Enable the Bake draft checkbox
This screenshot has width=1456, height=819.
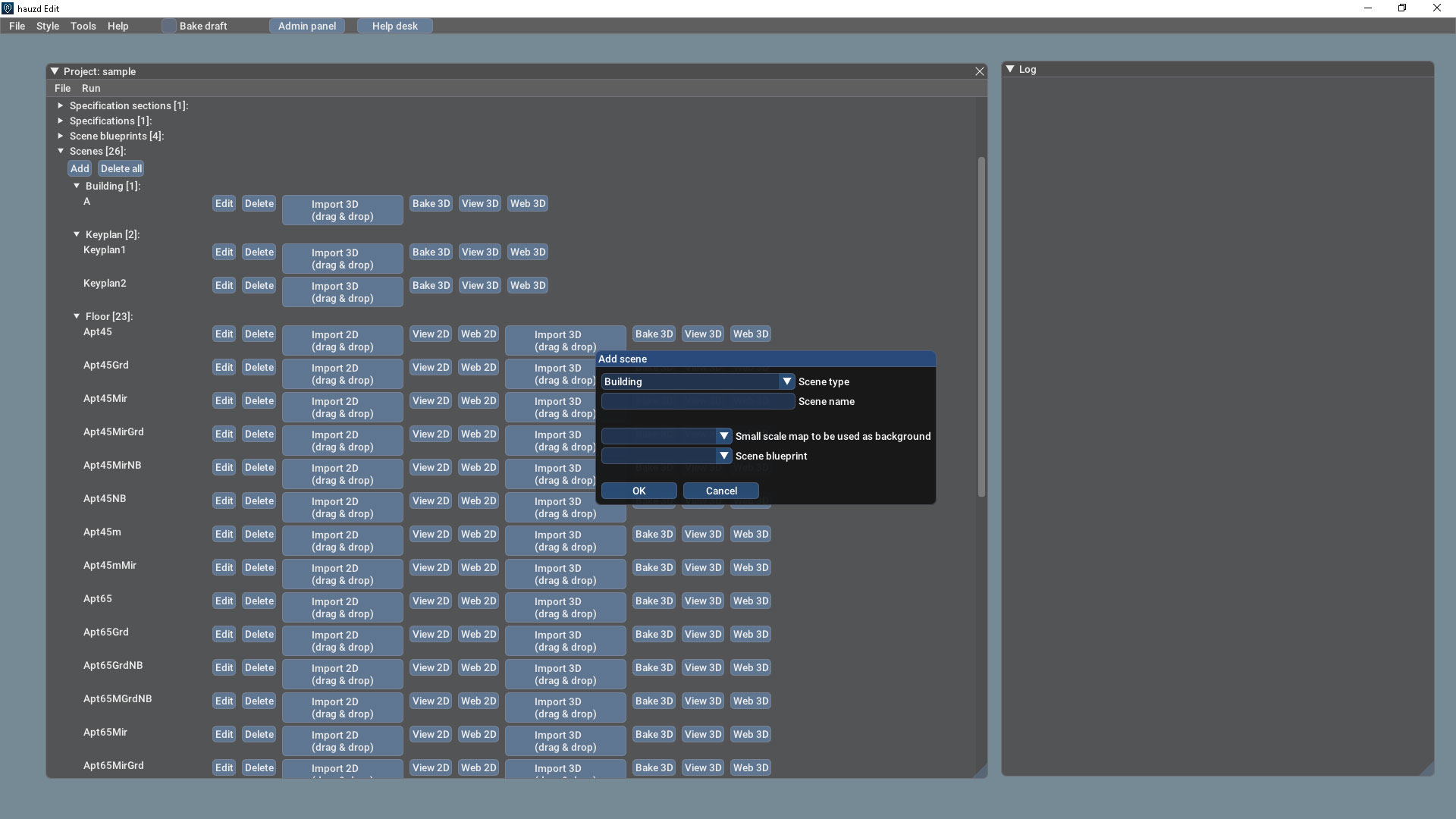(x=168, y=26)
